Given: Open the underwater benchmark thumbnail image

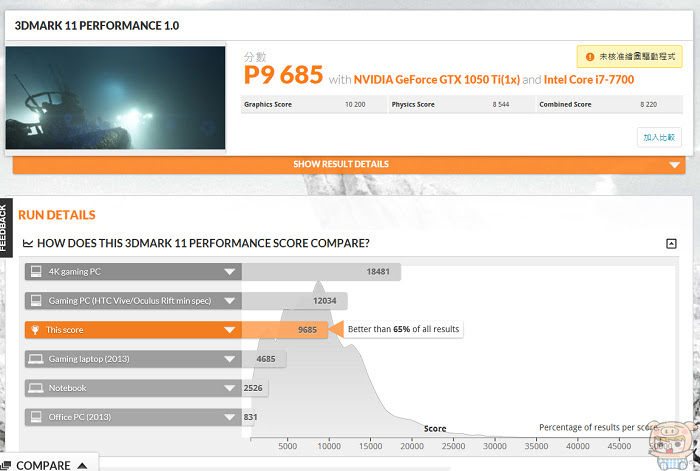Looking at the screenshot, I should click(115, 97).
